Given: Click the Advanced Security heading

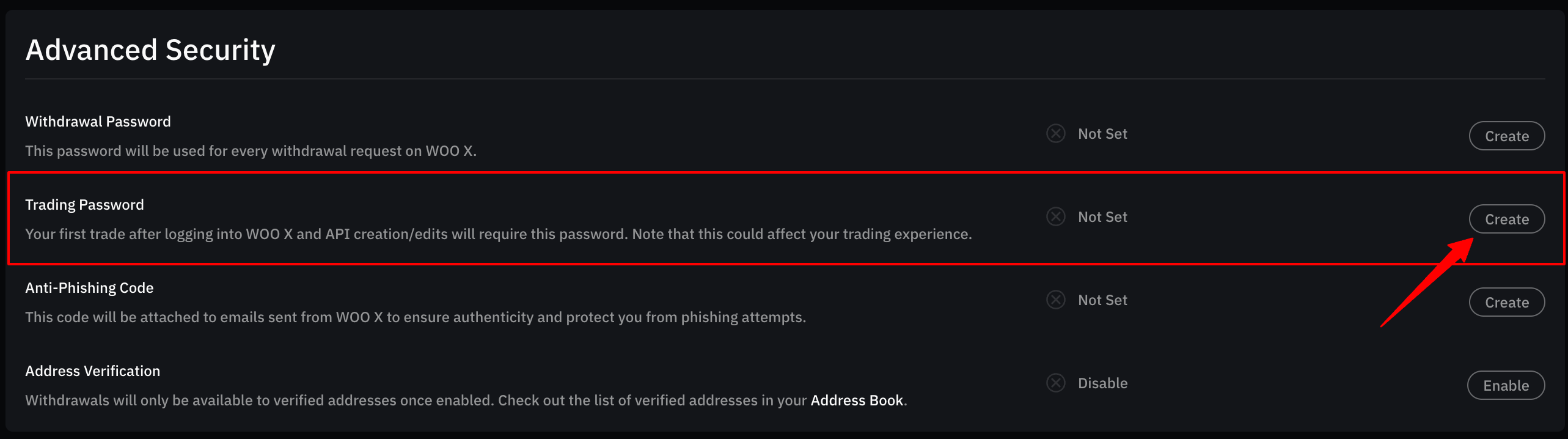Looking at the screenshot, I should point(150,50).
